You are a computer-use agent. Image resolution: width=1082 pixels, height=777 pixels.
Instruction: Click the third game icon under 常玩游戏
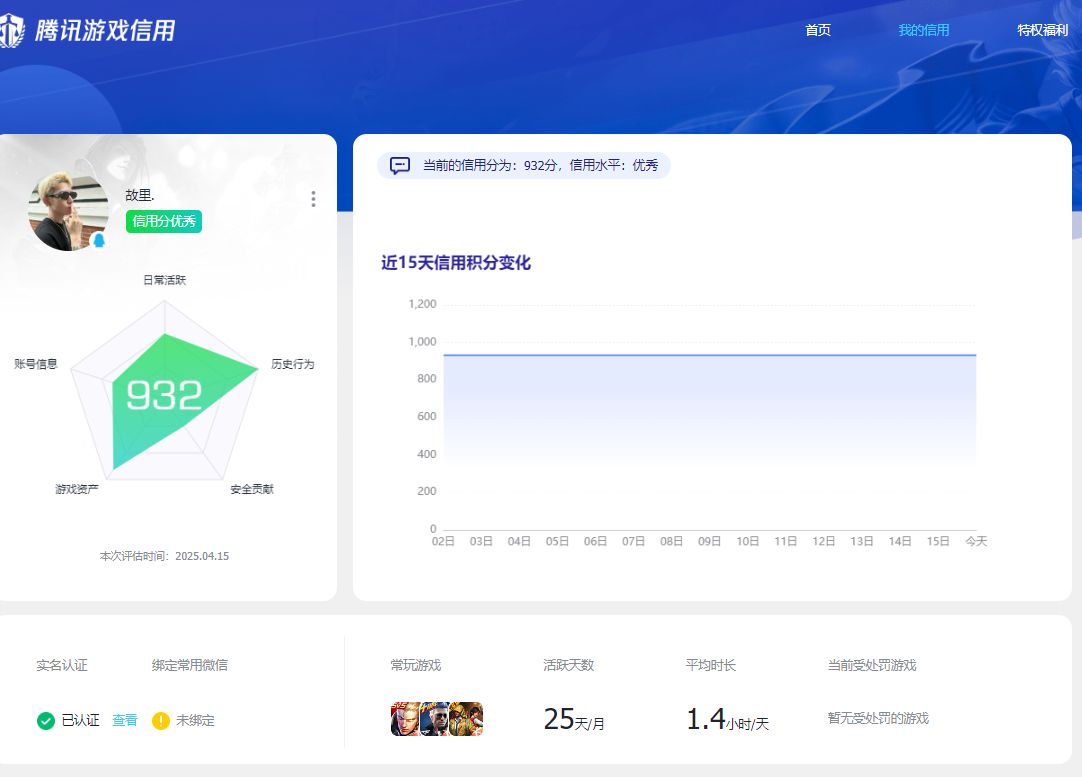click(466, 719)
